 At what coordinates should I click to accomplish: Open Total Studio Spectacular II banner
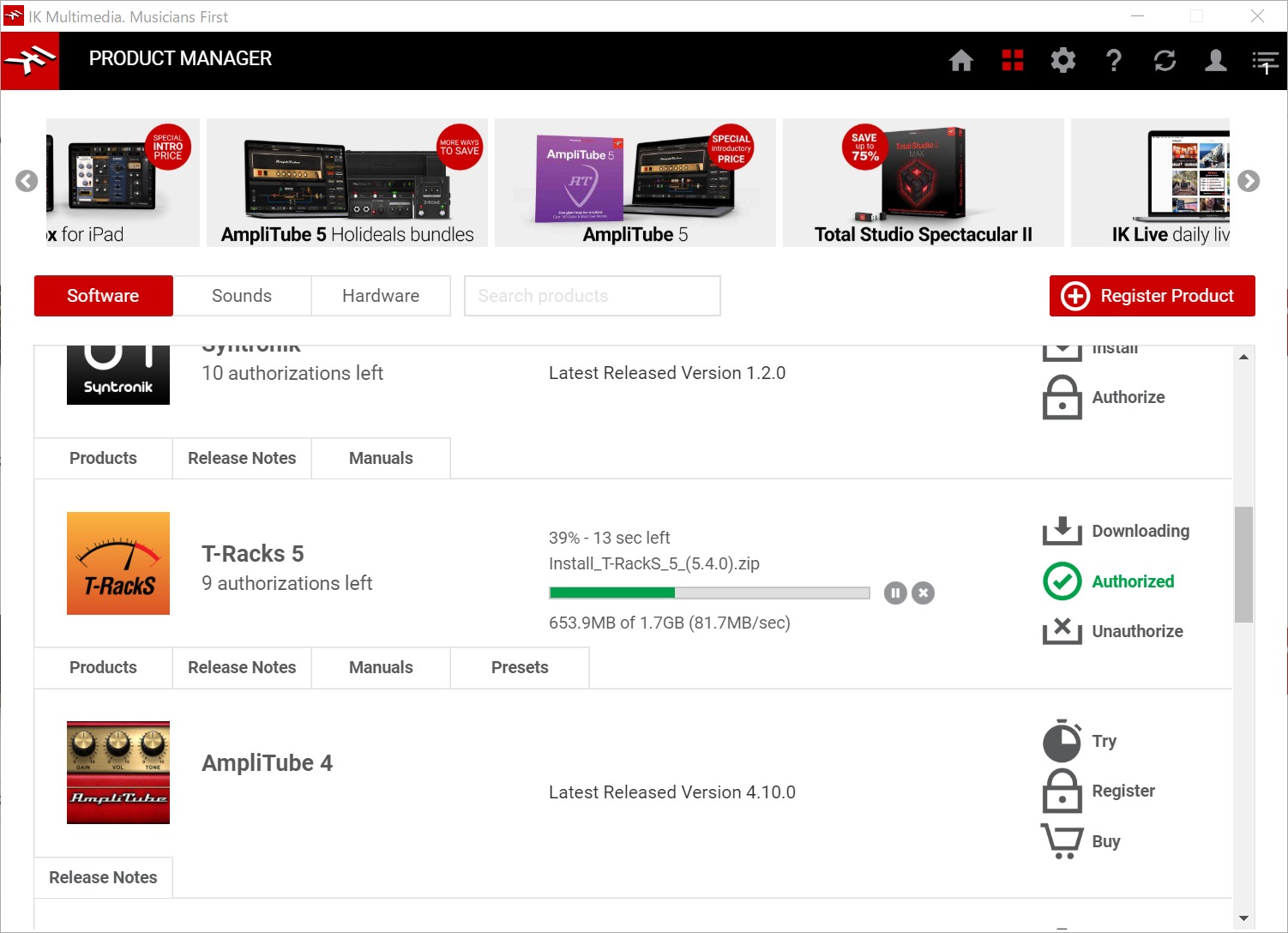click(x=924, y=183)
